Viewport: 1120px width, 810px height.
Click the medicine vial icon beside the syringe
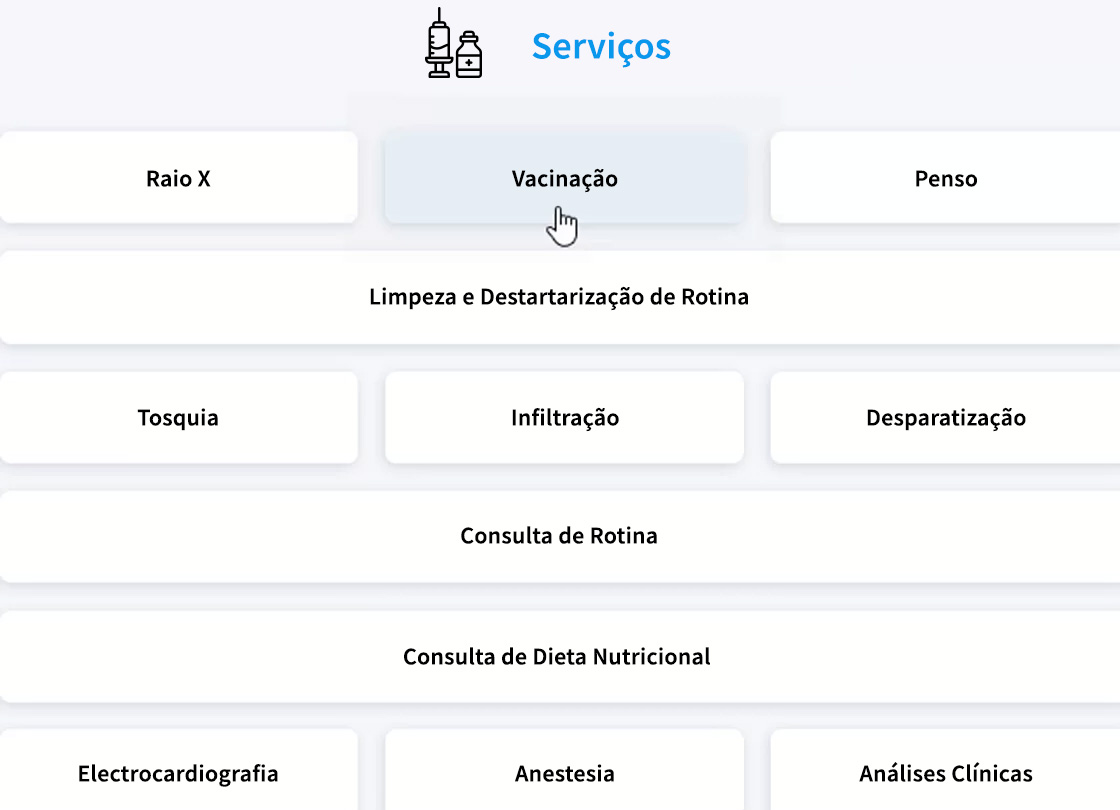click(x=468, y=55)
